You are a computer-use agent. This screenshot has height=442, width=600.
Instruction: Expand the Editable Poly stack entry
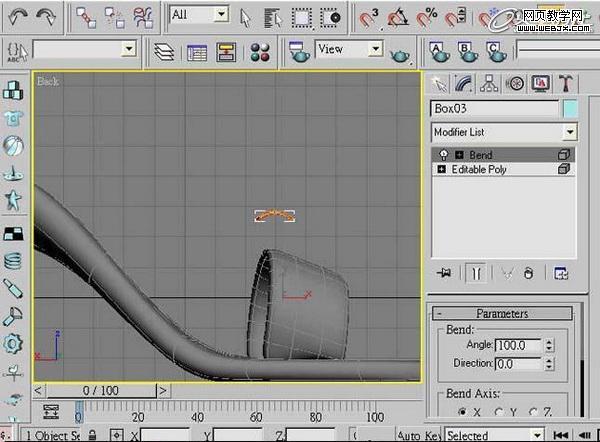[442, 169]
